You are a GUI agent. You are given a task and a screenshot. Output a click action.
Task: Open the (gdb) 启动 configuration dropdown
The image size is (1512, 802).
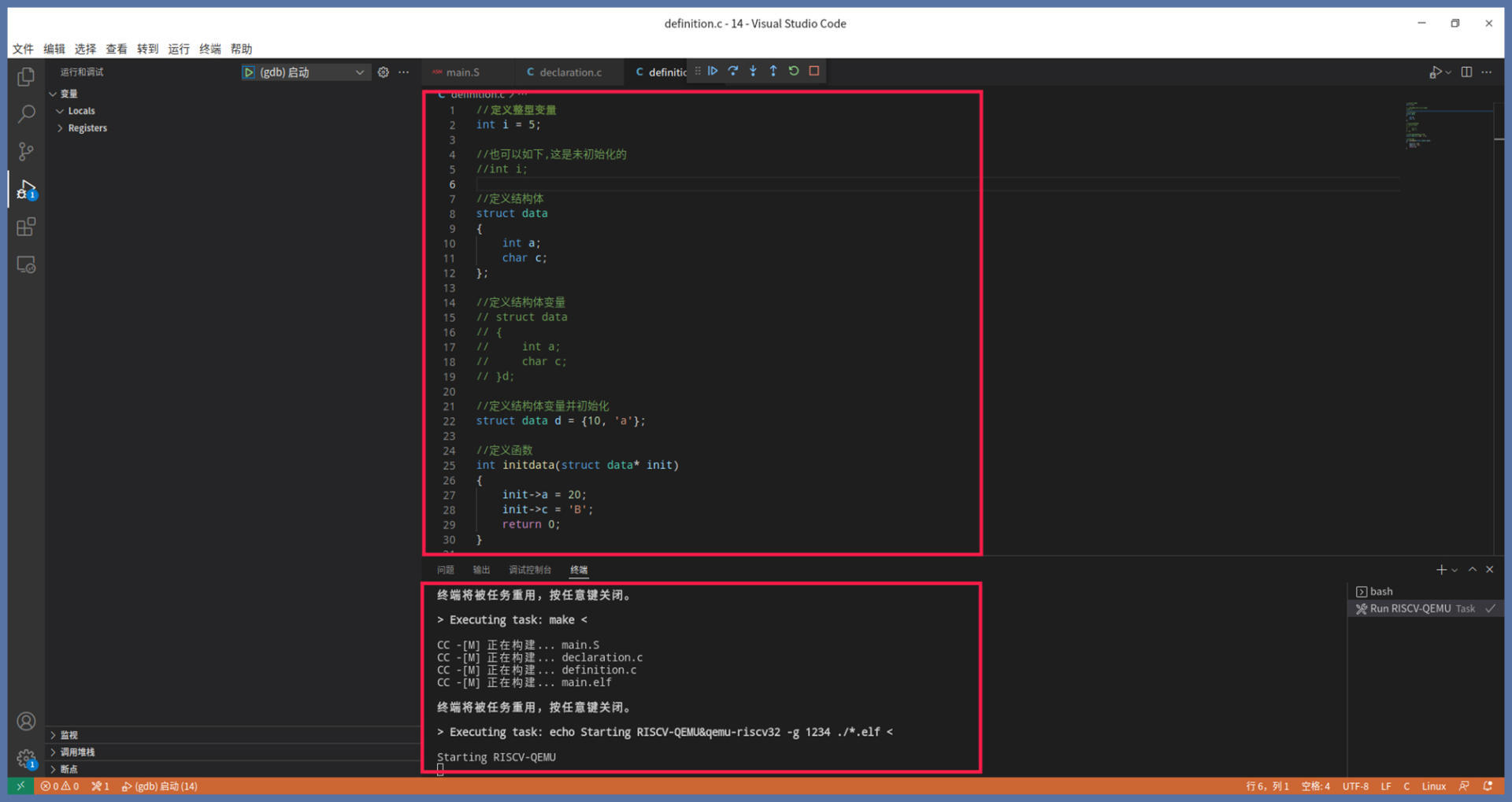point(359,72)
